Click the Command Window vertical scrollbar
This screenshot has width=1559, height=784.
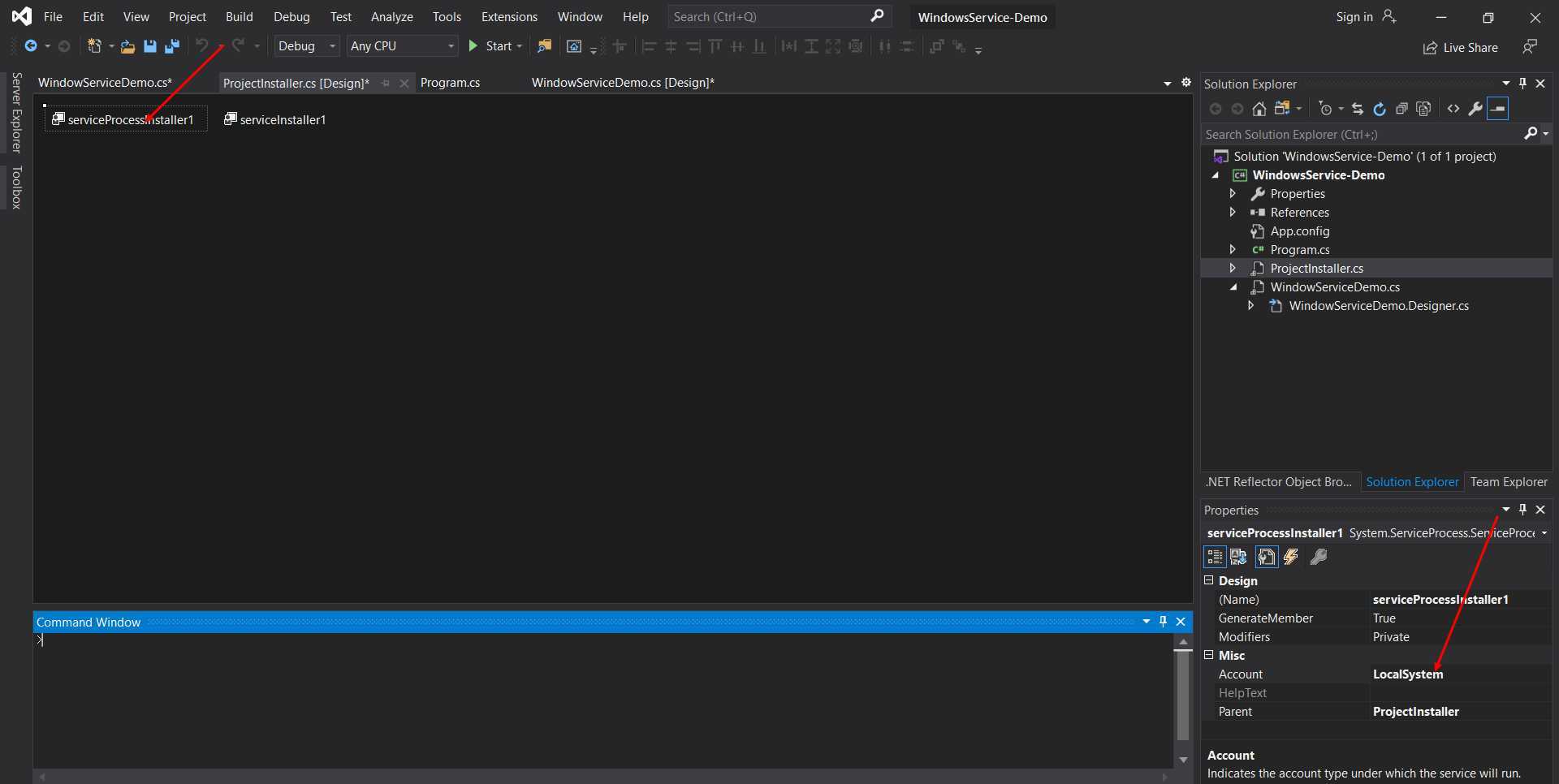click(1183, 700)
